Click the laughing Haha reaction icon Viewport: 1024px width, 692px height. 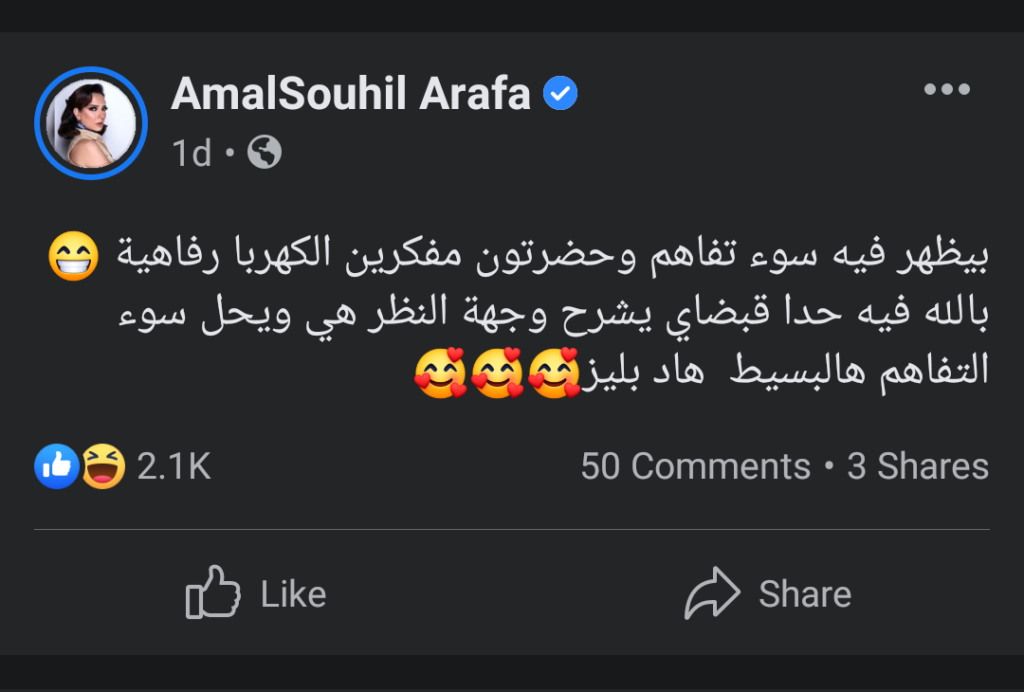pyautogui.click(x=103, y=466)
